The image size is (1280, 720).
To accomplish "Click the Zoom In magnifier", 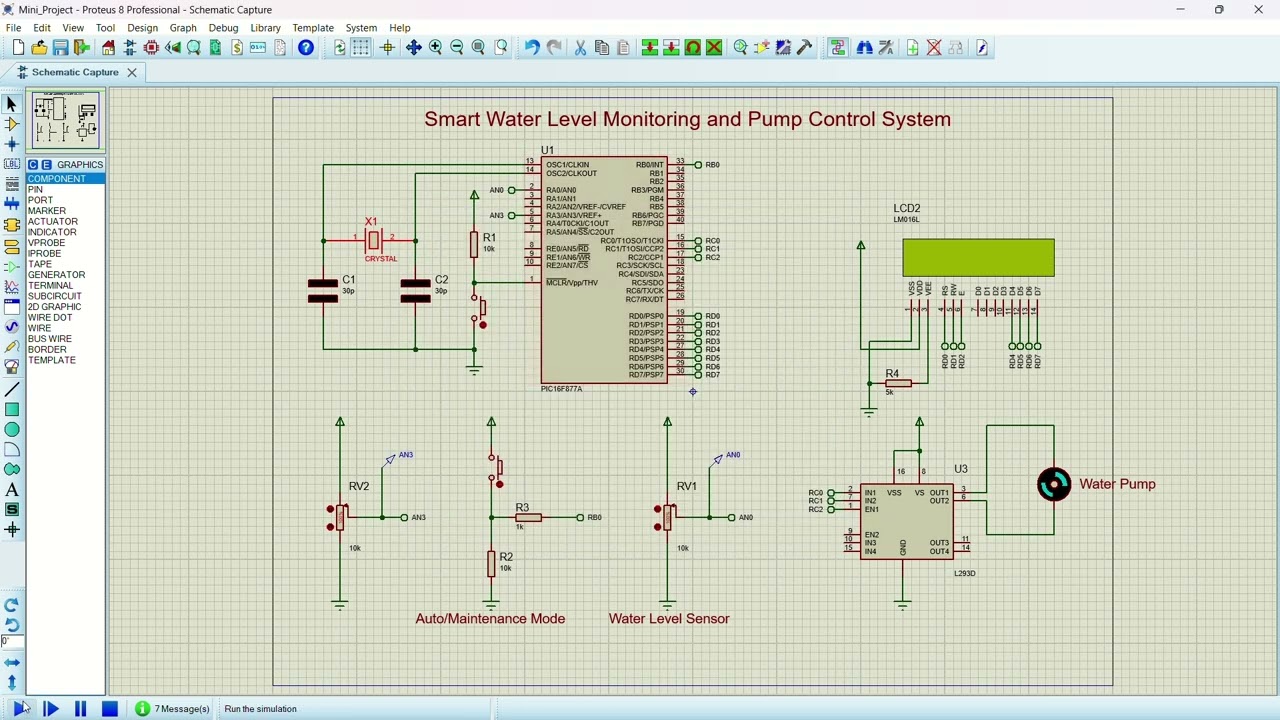I will click(x=435, y=48).
